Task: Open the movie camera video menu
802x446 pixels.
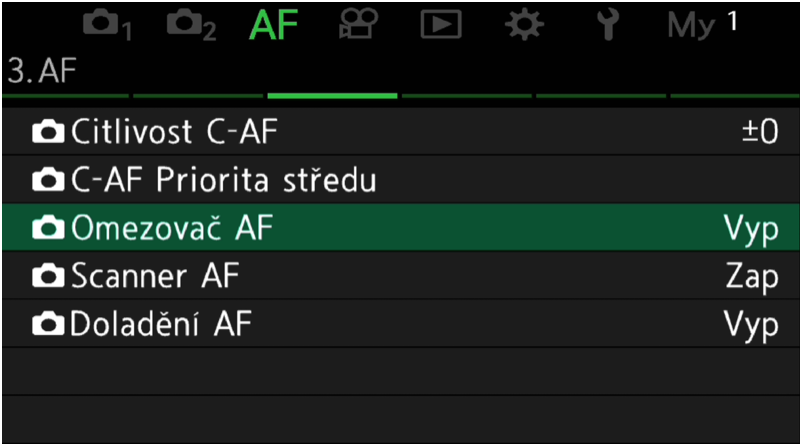Action: pyautogui.click(x=358, y=24)
